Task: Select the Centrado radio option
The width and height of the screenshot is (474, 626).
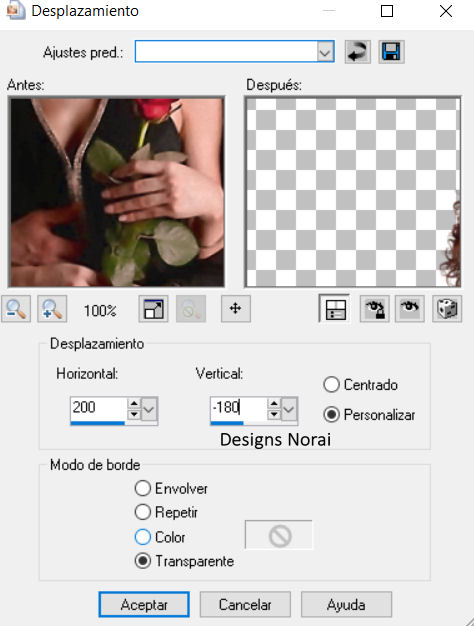Action: [360, 385]
